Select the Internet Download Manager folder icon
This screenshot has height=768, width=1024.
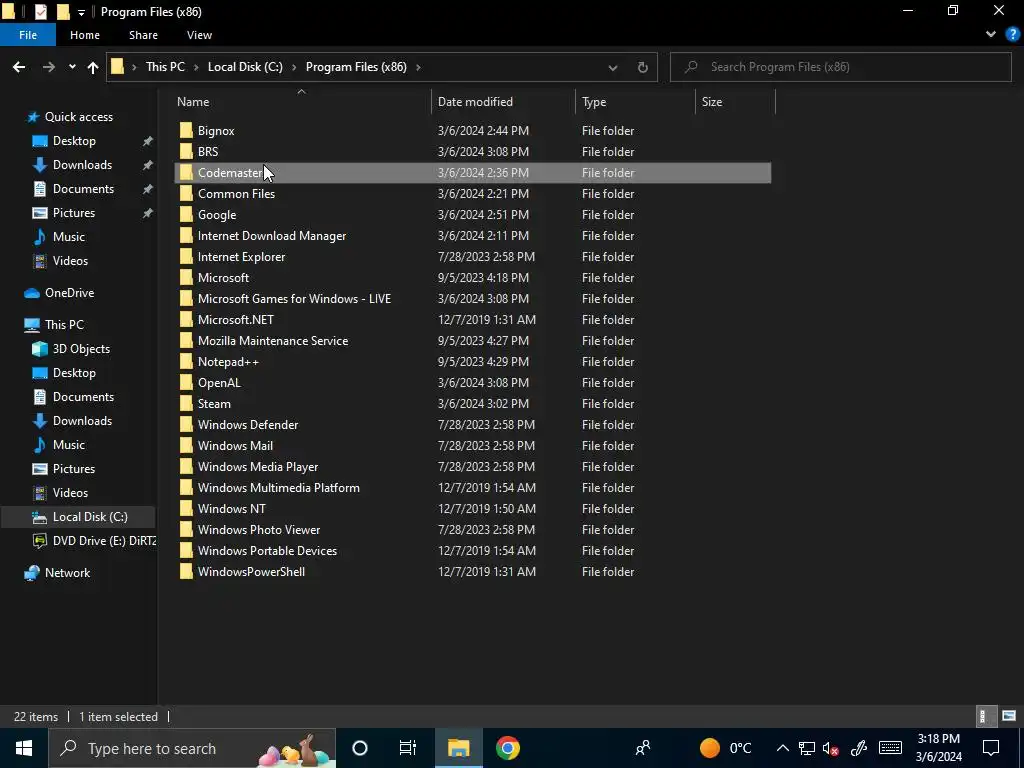(186, 236)
